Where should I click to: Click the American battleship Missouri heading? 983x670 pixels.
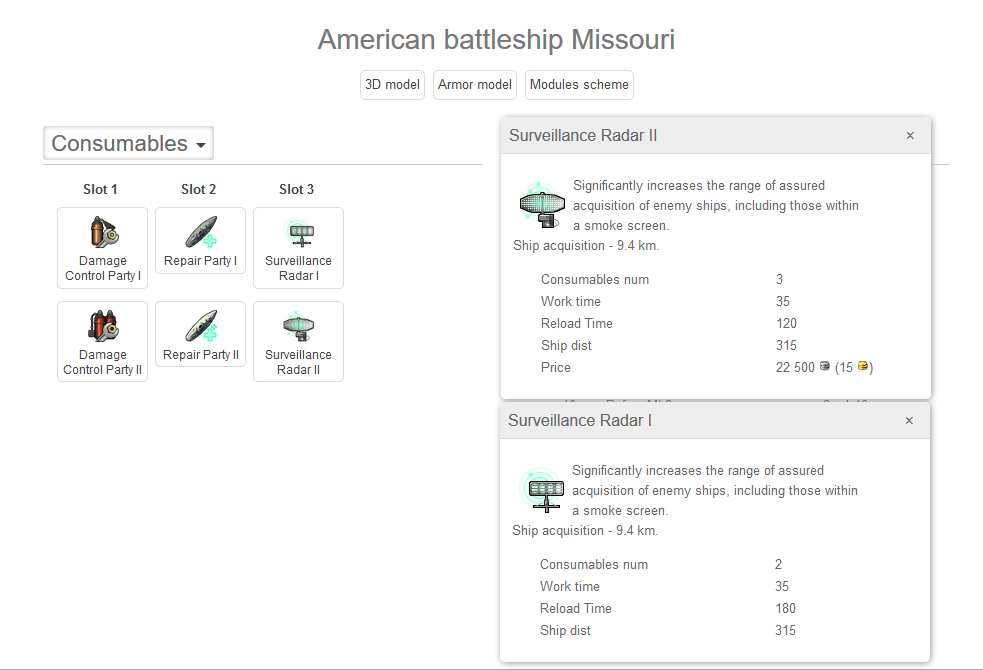496,40
